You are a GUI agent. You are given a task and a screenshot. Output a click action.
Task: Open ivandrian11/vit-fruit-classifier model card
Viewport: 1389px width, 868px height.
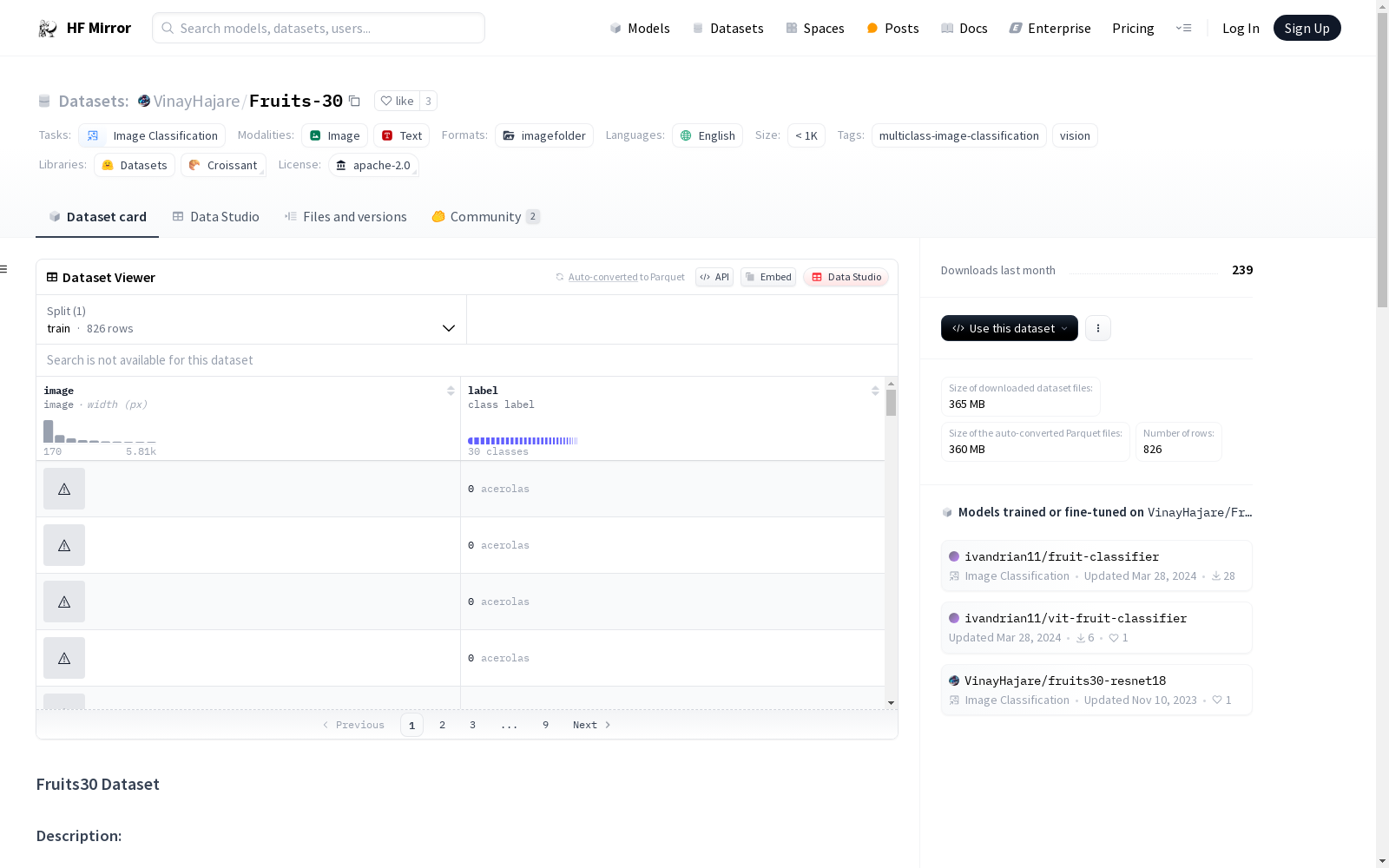coord(1096,628)
